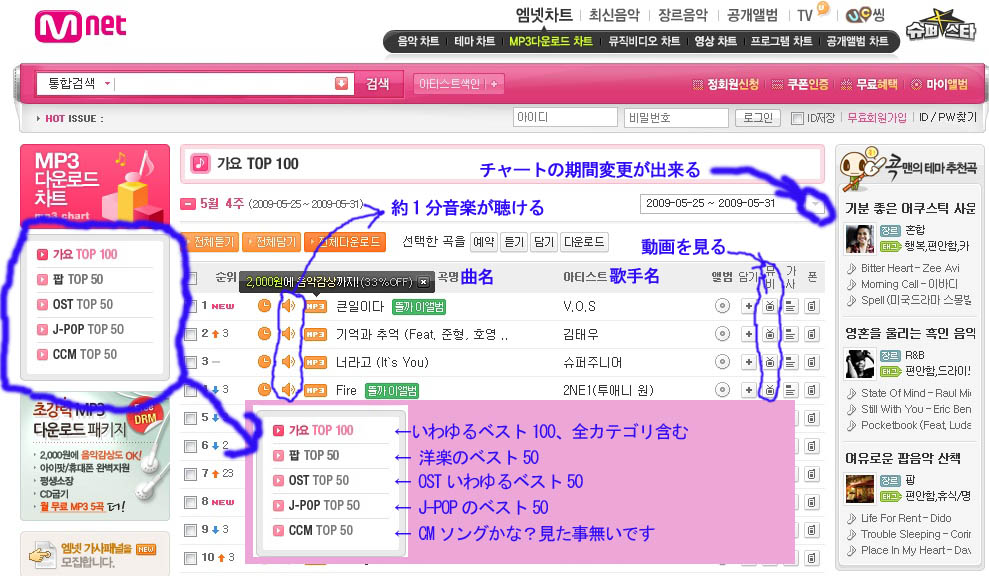Open the 엠넷차트 top menu
This screenshot has width=989, height=576.
(544, 15)
